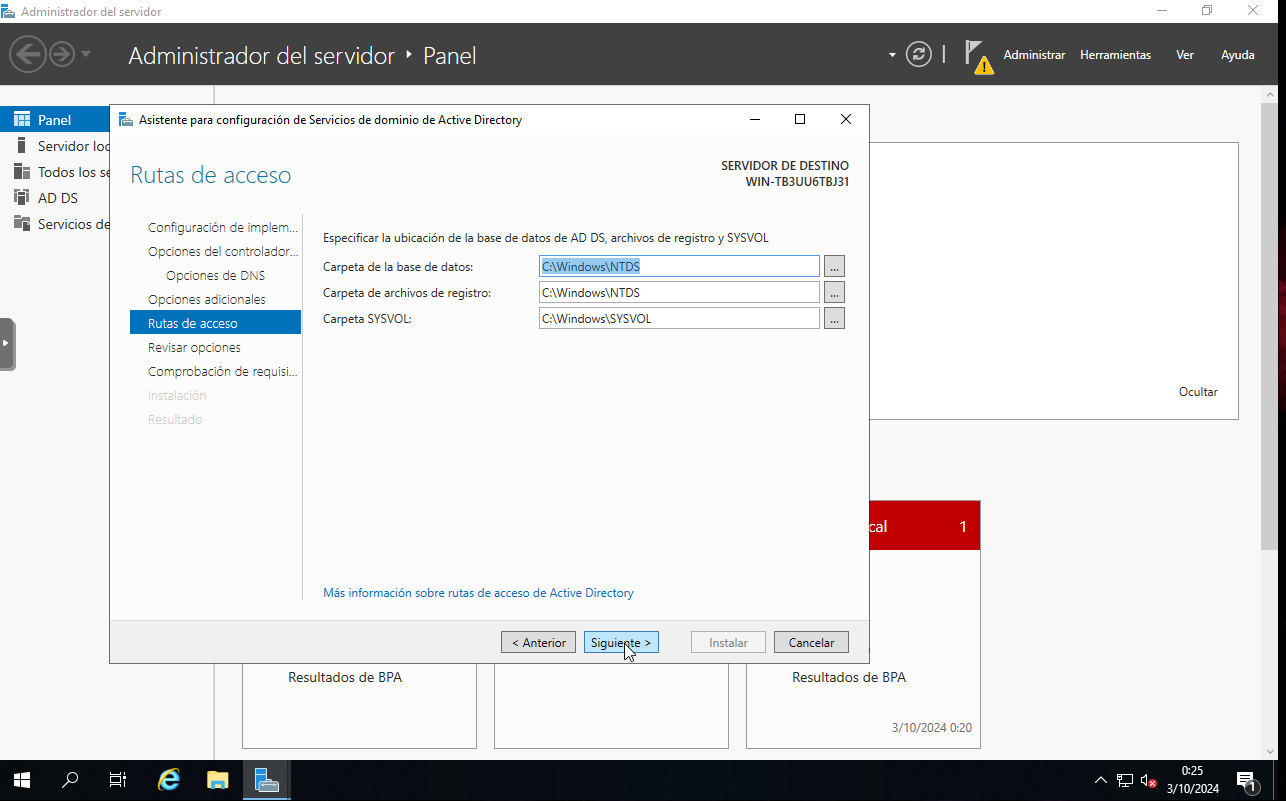
Task: Maximize the wizard dialog window
Action: [800, 119]
